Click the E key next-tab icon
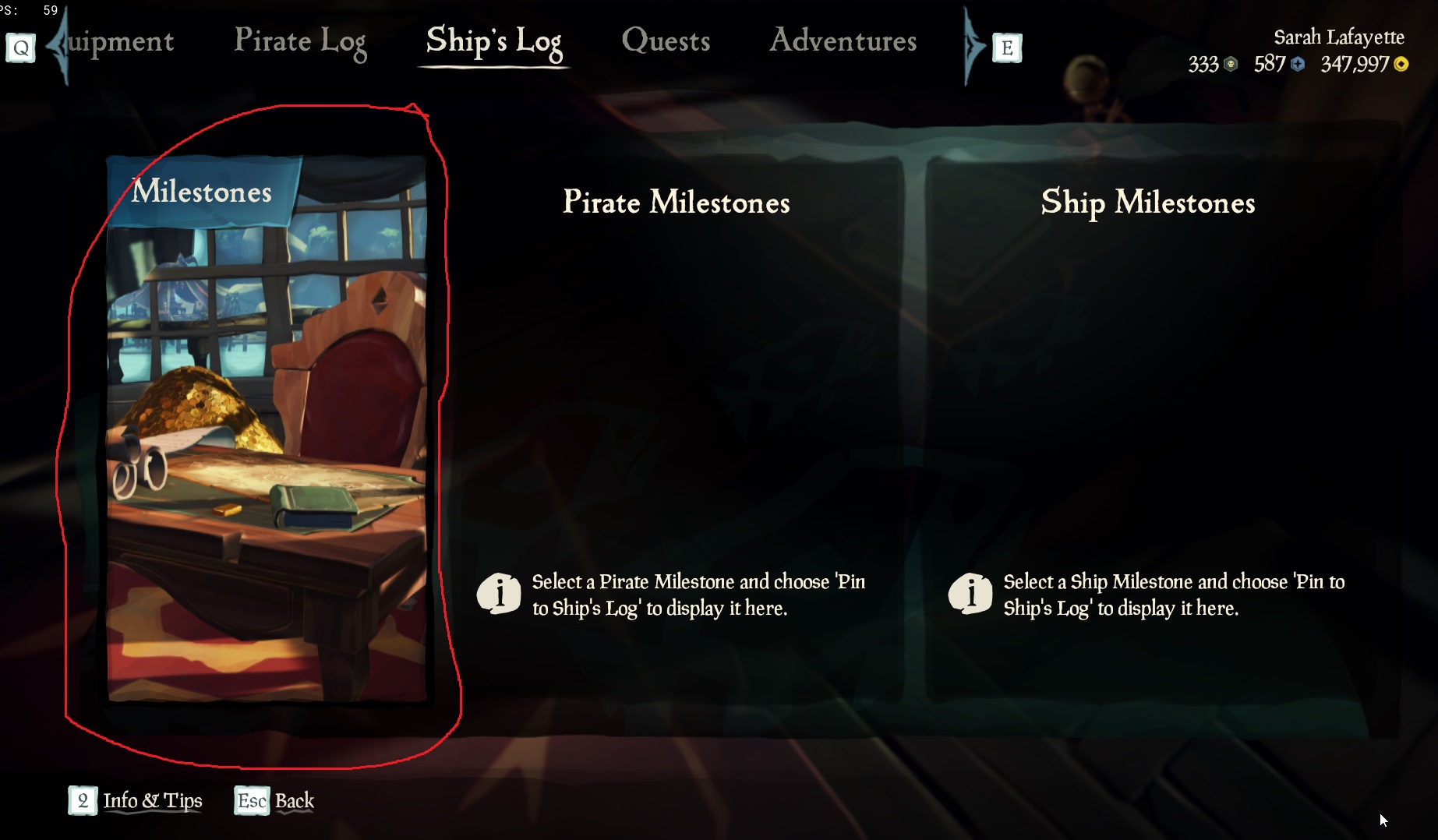 click(x=1007, y=48)
